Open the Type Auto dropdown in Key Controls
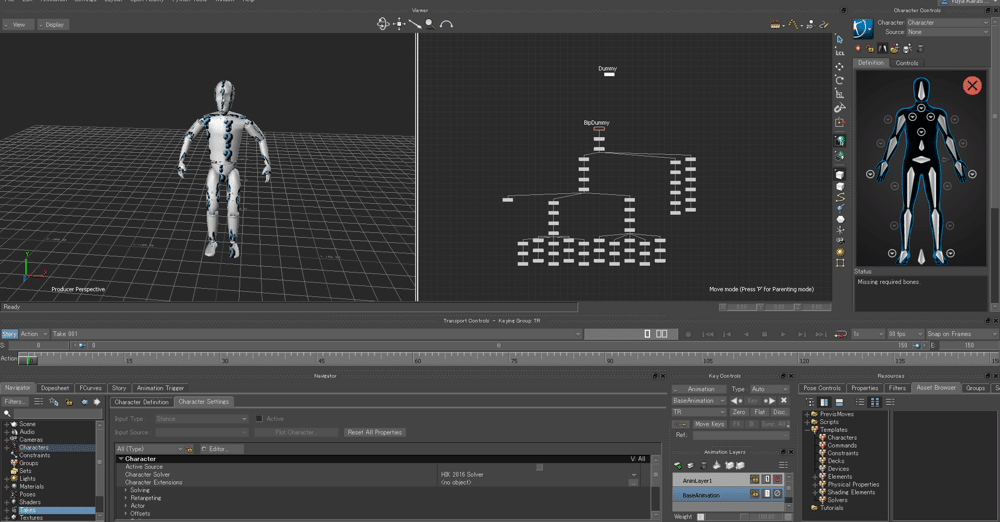This screenshot has width=1000, height=522. coord(770,389)
